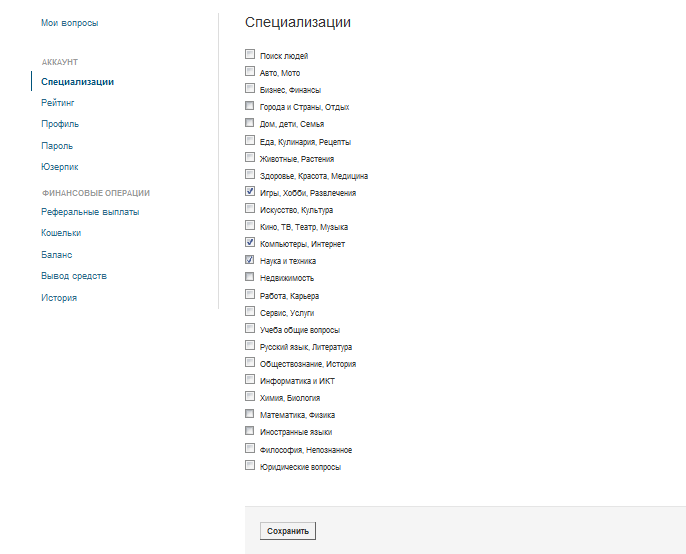Open Мои вопросы in the sidebar
Viewport: 686px width, 554px height.
pos(70,22)
